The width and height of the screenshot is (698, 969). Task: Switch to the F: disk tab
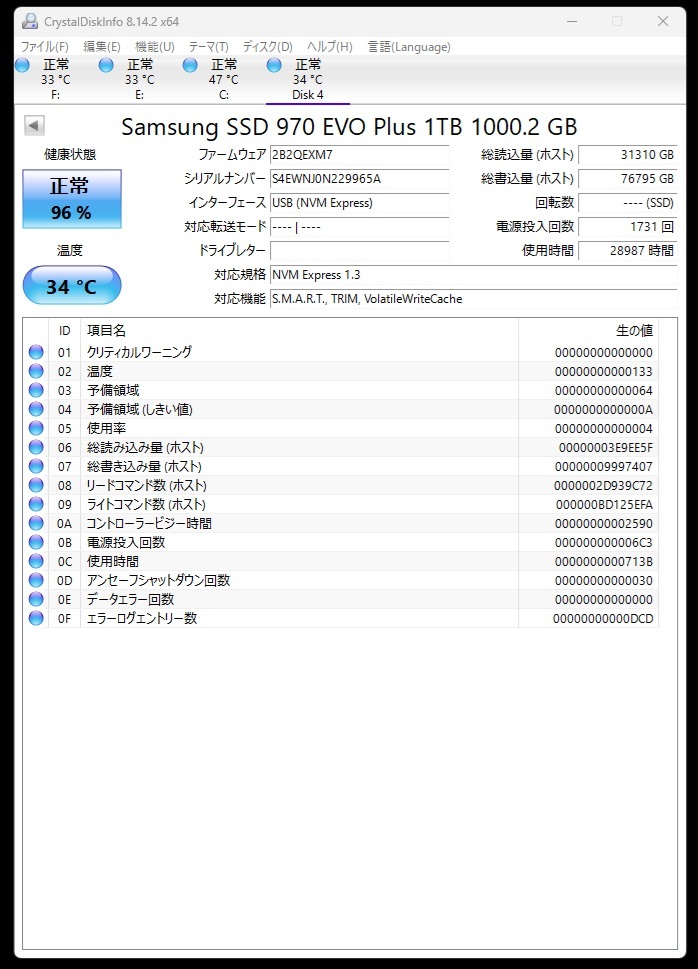click(x=56, y=79)
